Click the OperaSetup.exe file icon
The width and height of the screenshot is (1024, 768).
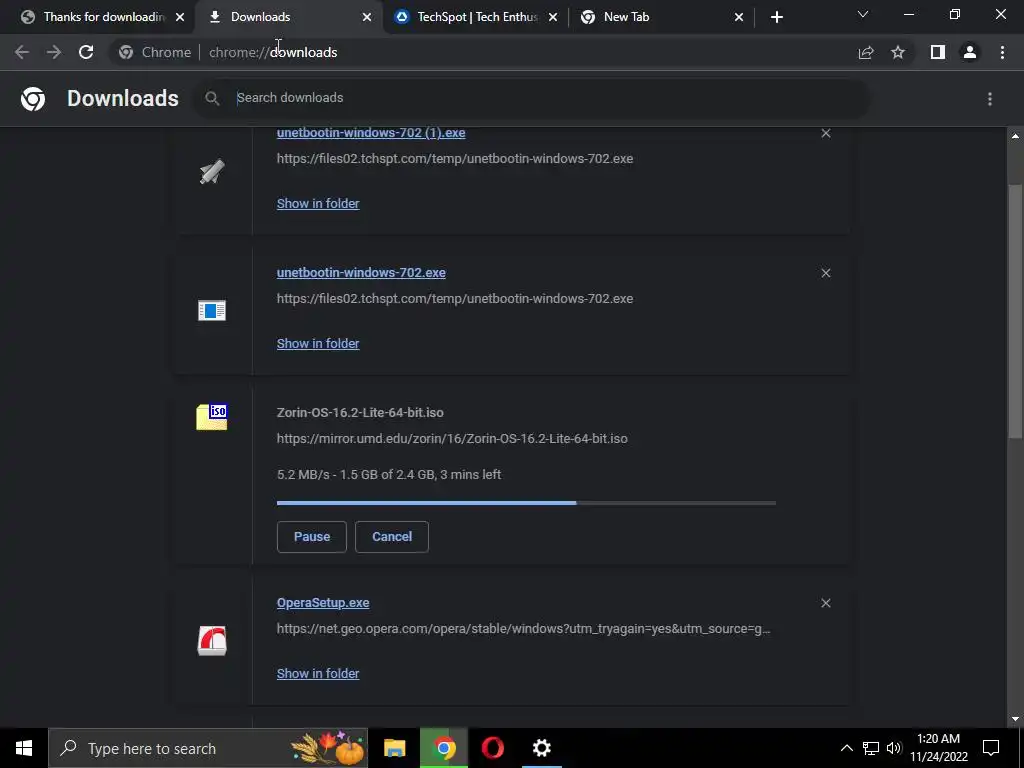(212, 640)
